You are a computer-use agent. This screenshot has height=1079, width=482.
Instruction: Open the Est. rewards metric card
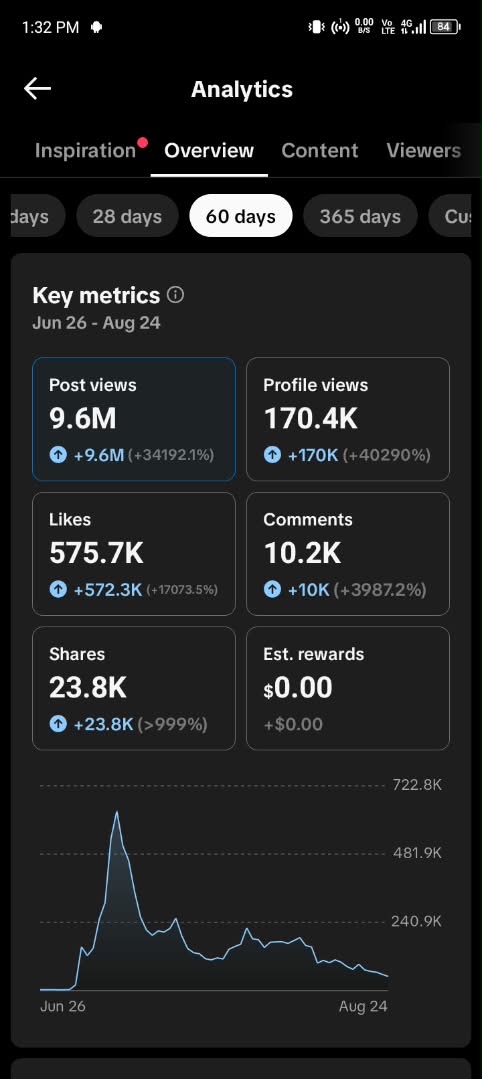(348, 688)
